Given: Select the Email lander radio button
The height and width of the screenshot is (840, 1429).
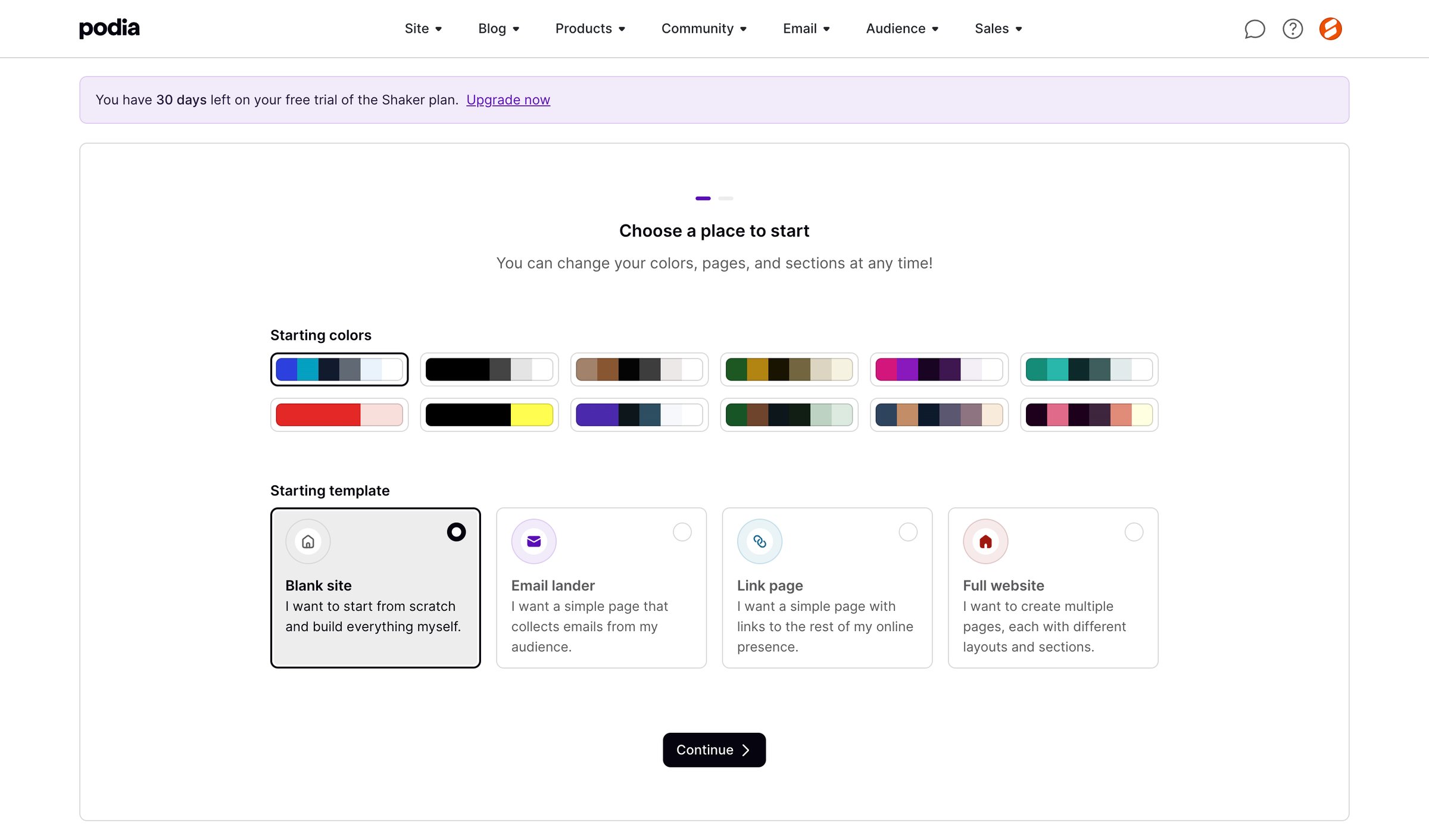Looking at the screenshot, I should pyautogui.click(x=682, y=532).
